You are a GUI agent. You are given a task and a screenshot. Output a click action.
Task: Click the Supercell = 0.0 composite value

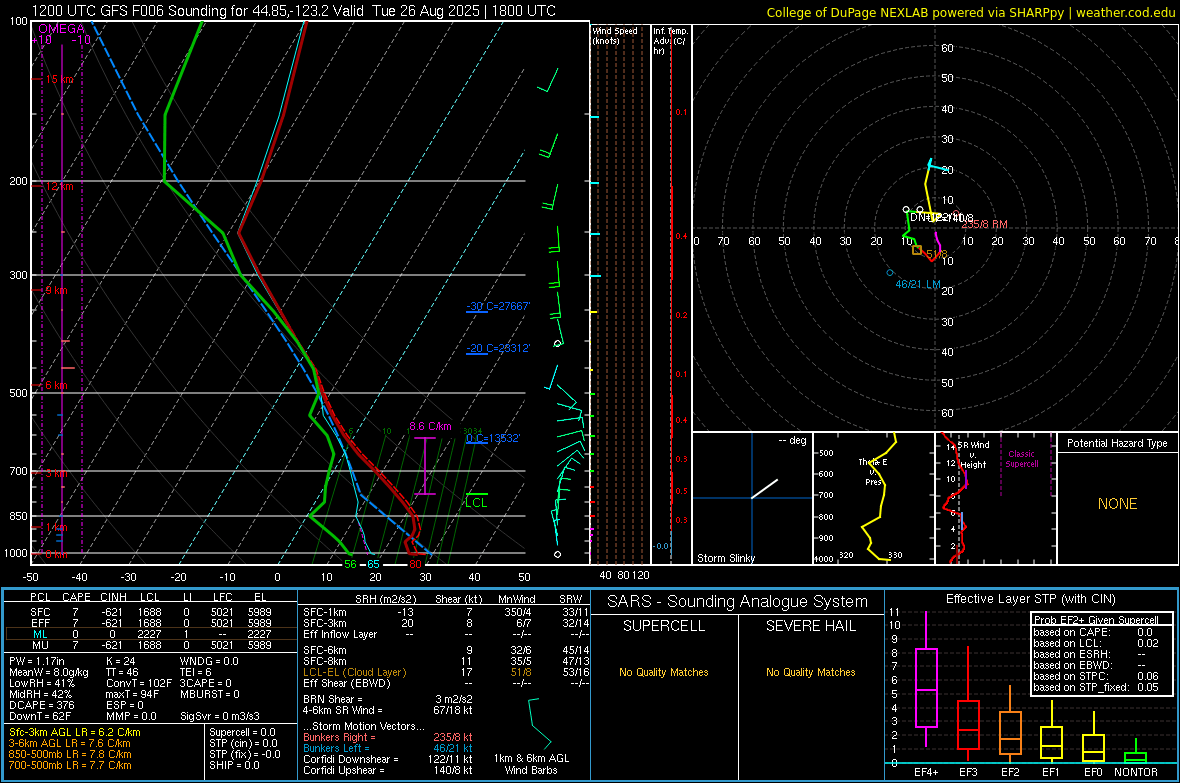(242, 732)
